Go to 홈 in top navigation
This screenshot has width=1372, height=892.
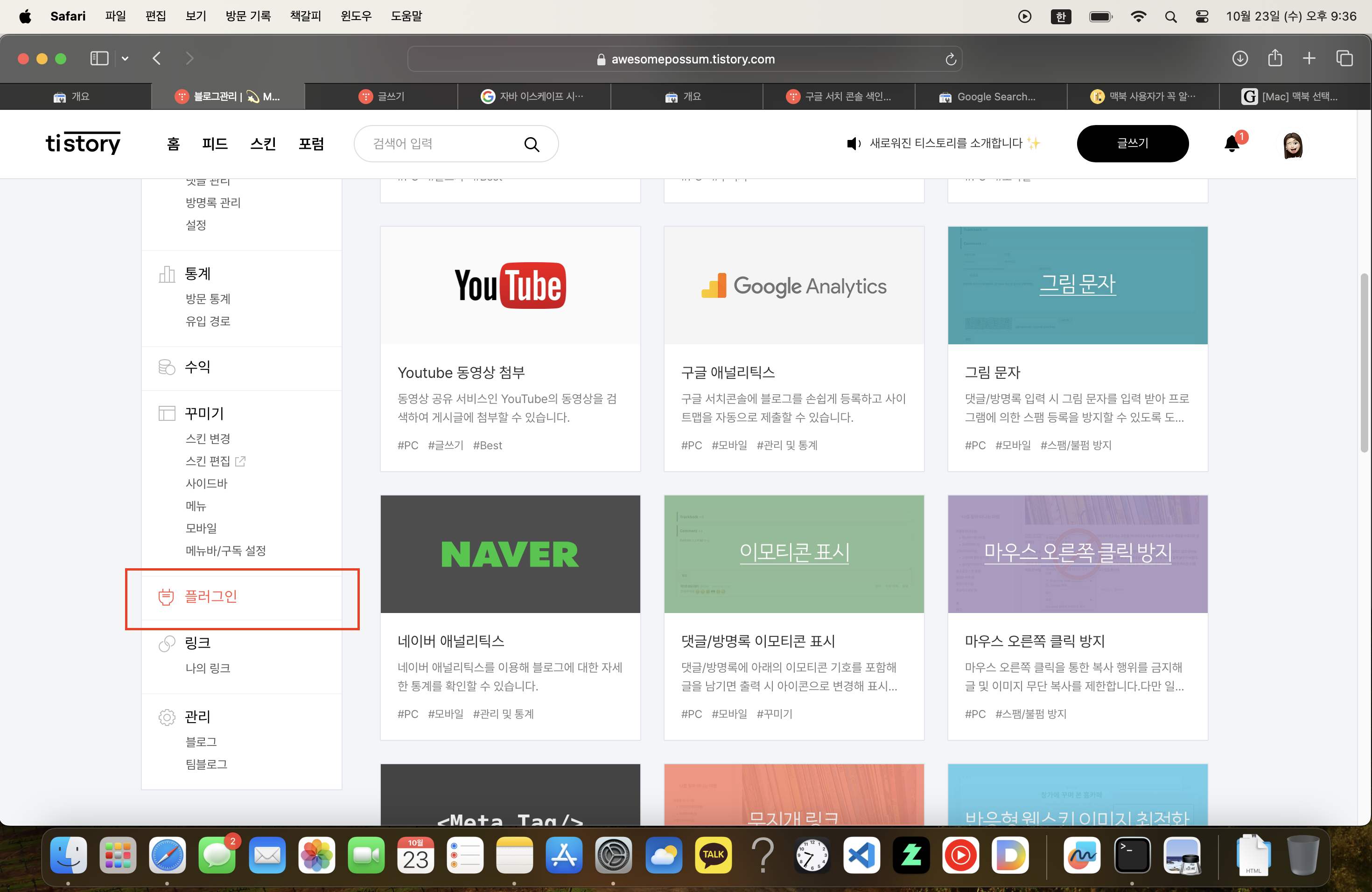[x=173, y=144]
